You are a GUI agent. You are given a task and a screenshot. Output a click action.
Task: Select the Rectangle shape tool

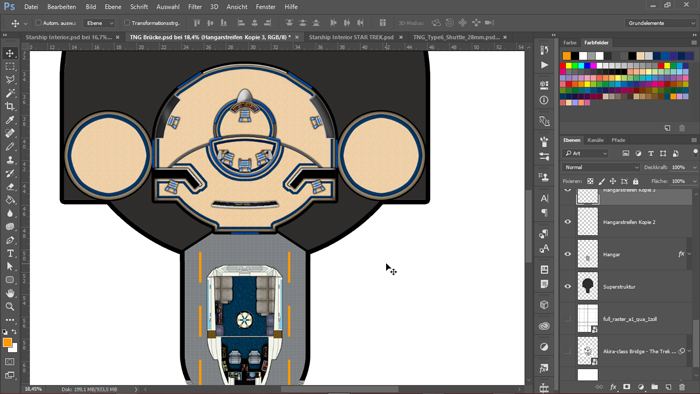[x=10, y=280]
